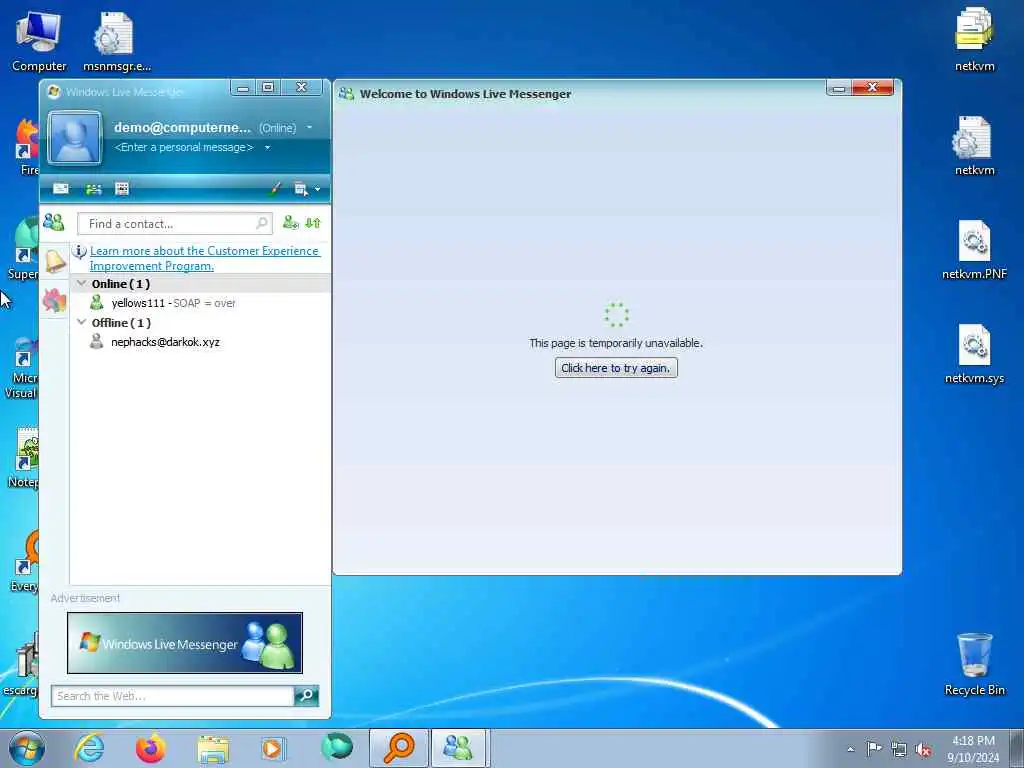Select the msnmsgr.e... desktop icon
The image size is (1024, 768).
[116, 41]
